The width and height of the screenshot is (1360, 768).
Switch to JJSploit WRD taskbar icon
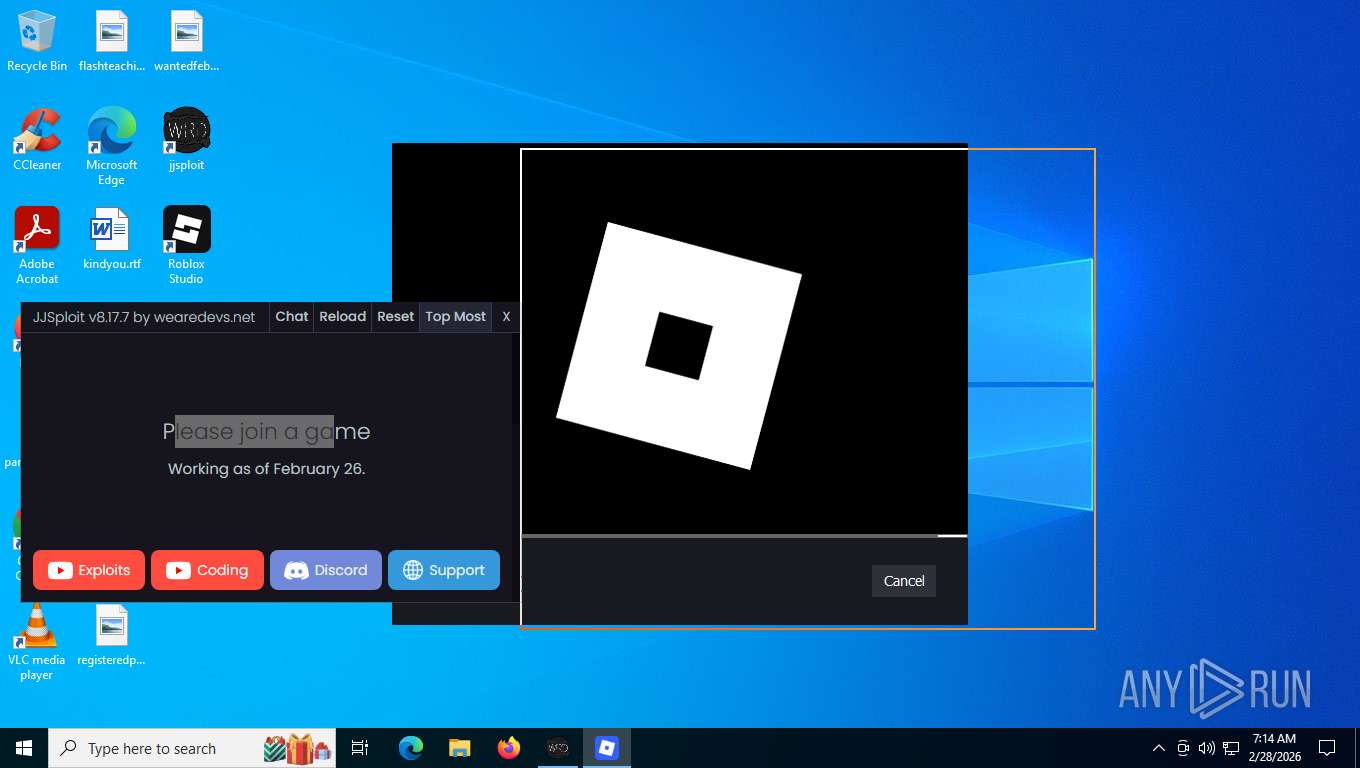(x=558, y=748)
